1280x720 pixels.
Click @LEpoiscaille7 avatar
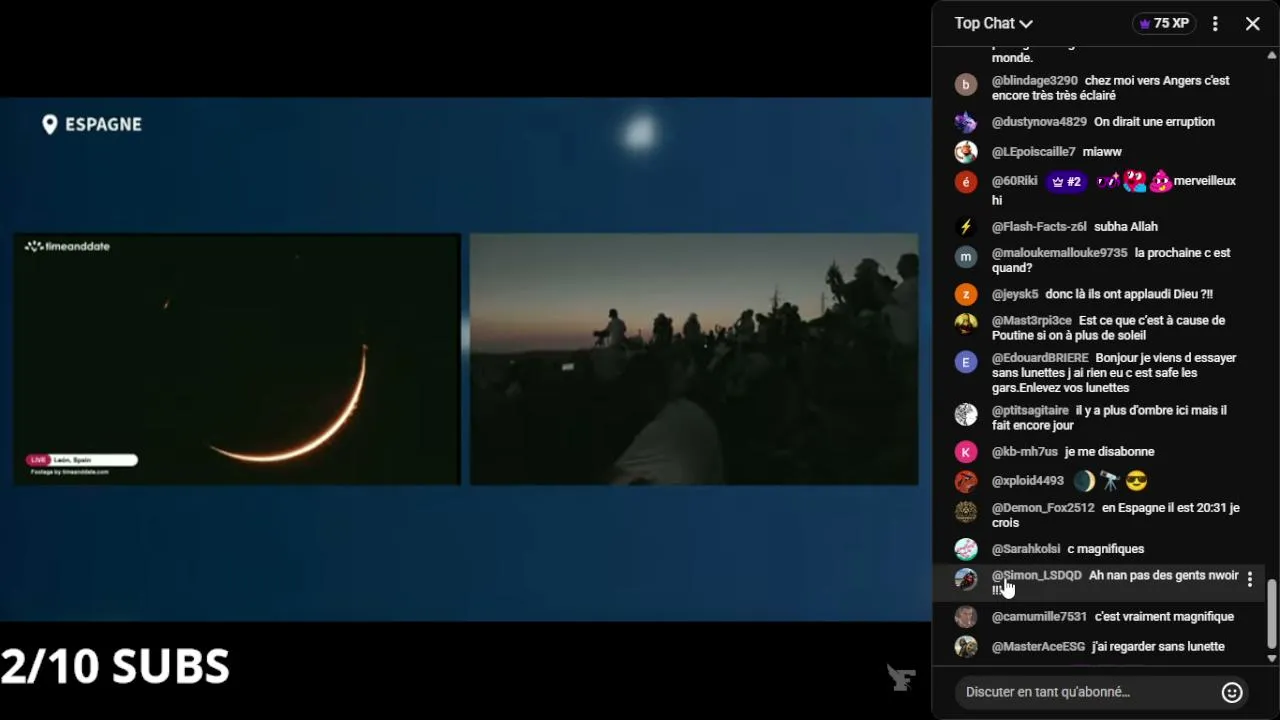(x=965, y=152)
